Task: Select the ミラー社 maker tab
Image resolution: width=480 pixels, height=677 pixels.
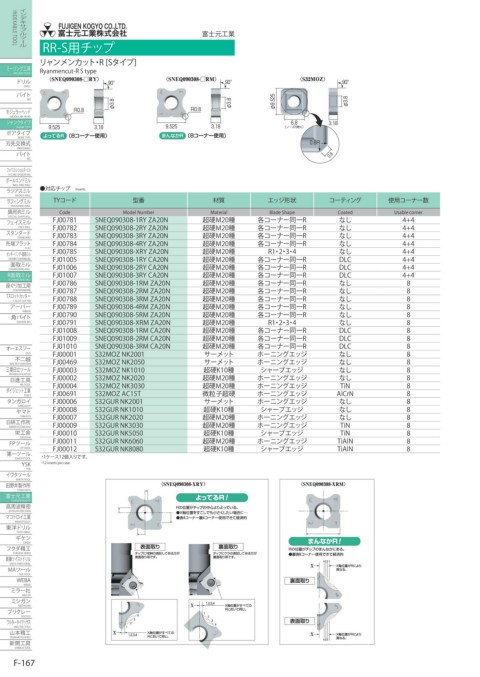Action: coord(16,592)
